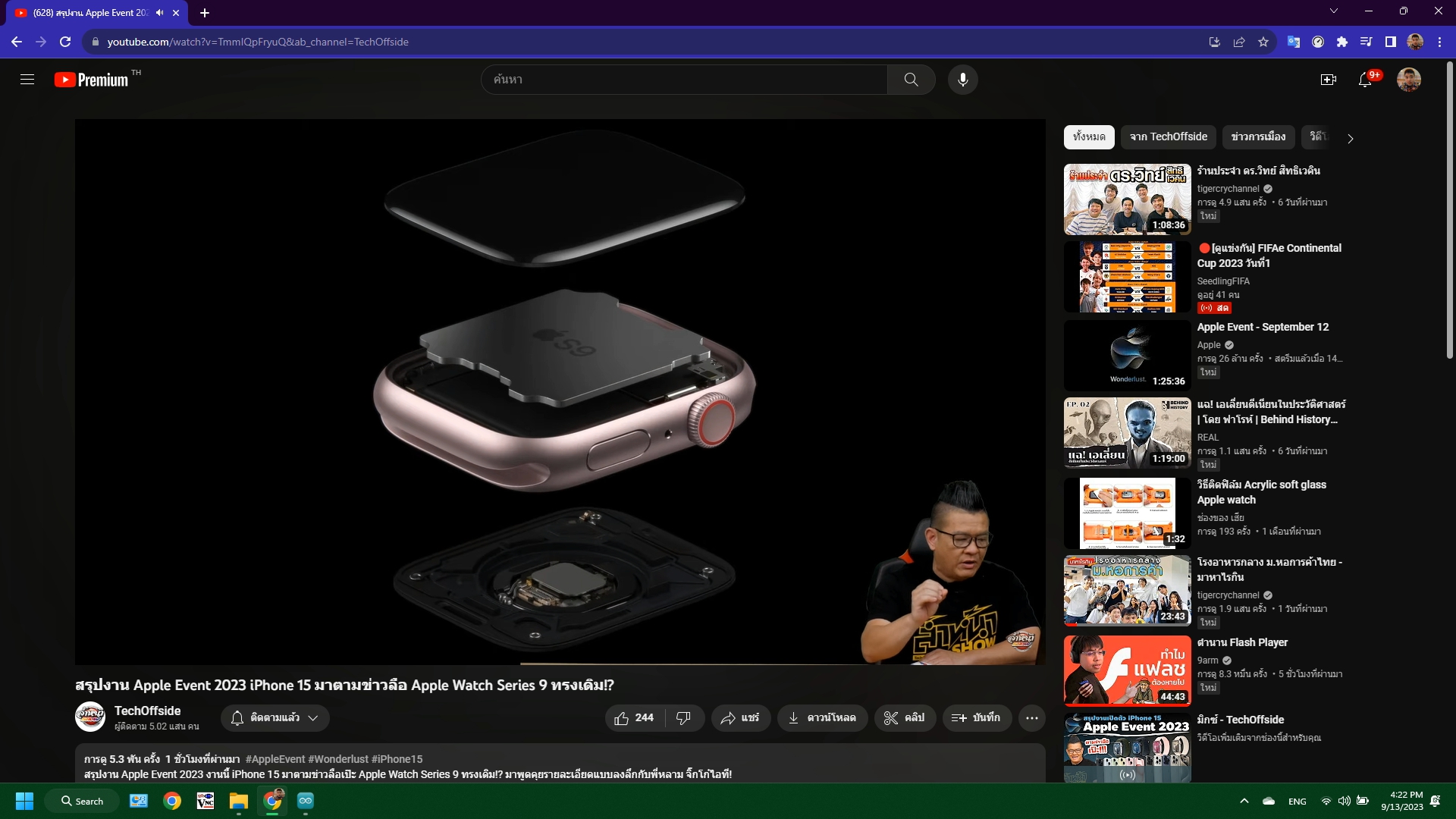Open the subscribed notification dropdown
The height and width of the screenshot is (819, 1456).
pyautogui.click(x=275, y=717)
